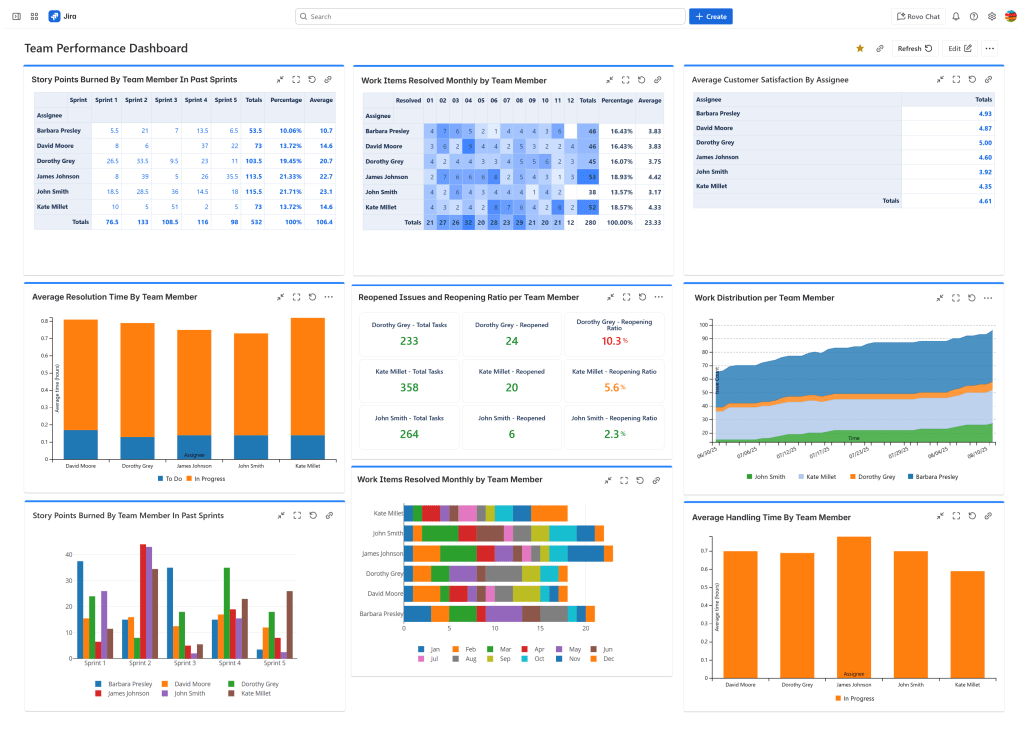Viewport: 1024px width, 729px height.
Task: Maximize the Average Customer Satisfaction gadget
Action: point(956,79)
